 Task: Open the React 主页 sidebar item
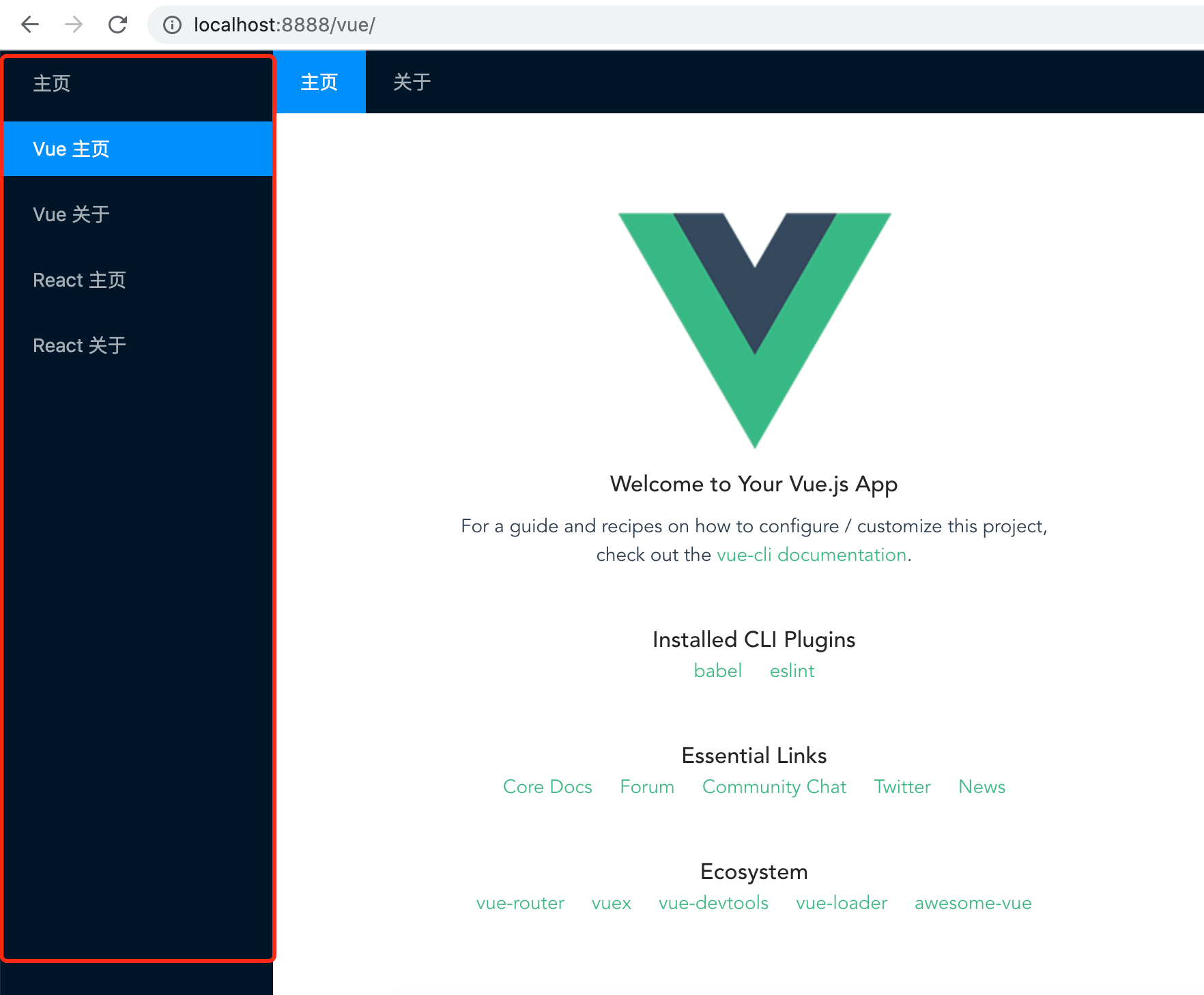[x=138, y=280]
